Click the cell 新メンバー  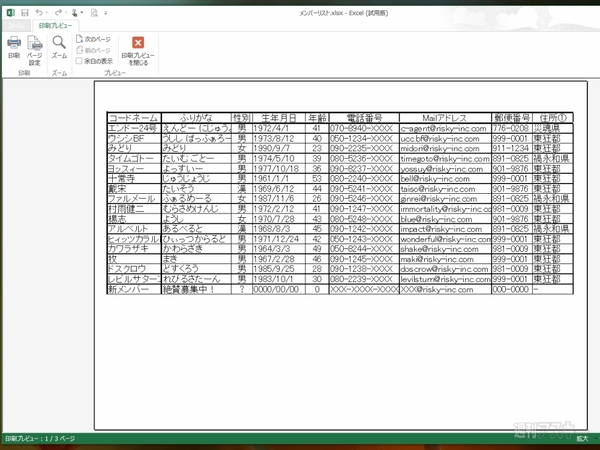point(134,289)
